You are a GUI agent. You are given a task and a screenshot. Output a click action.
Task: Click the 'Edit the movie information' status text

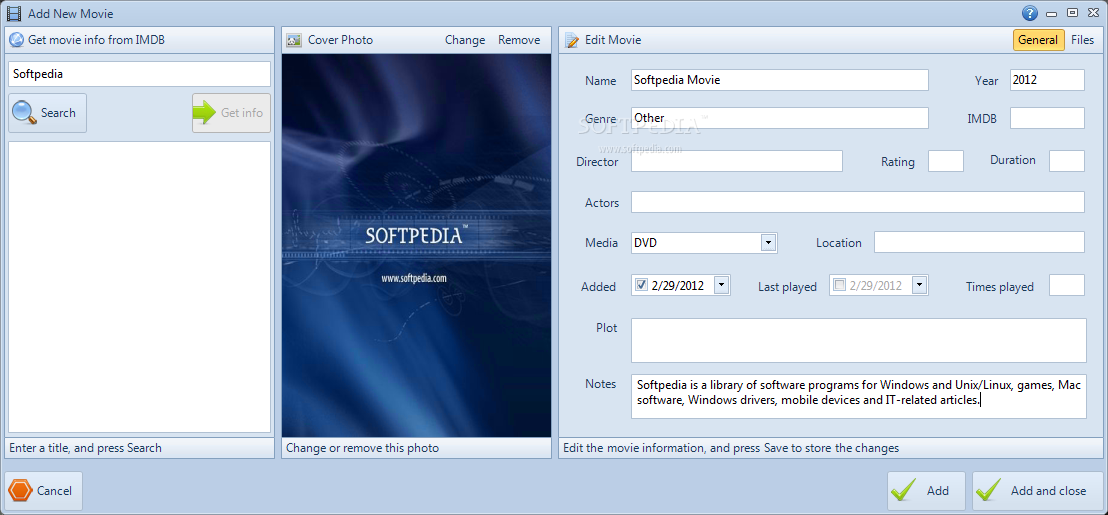pyautogui.click(x=729, y=448)
